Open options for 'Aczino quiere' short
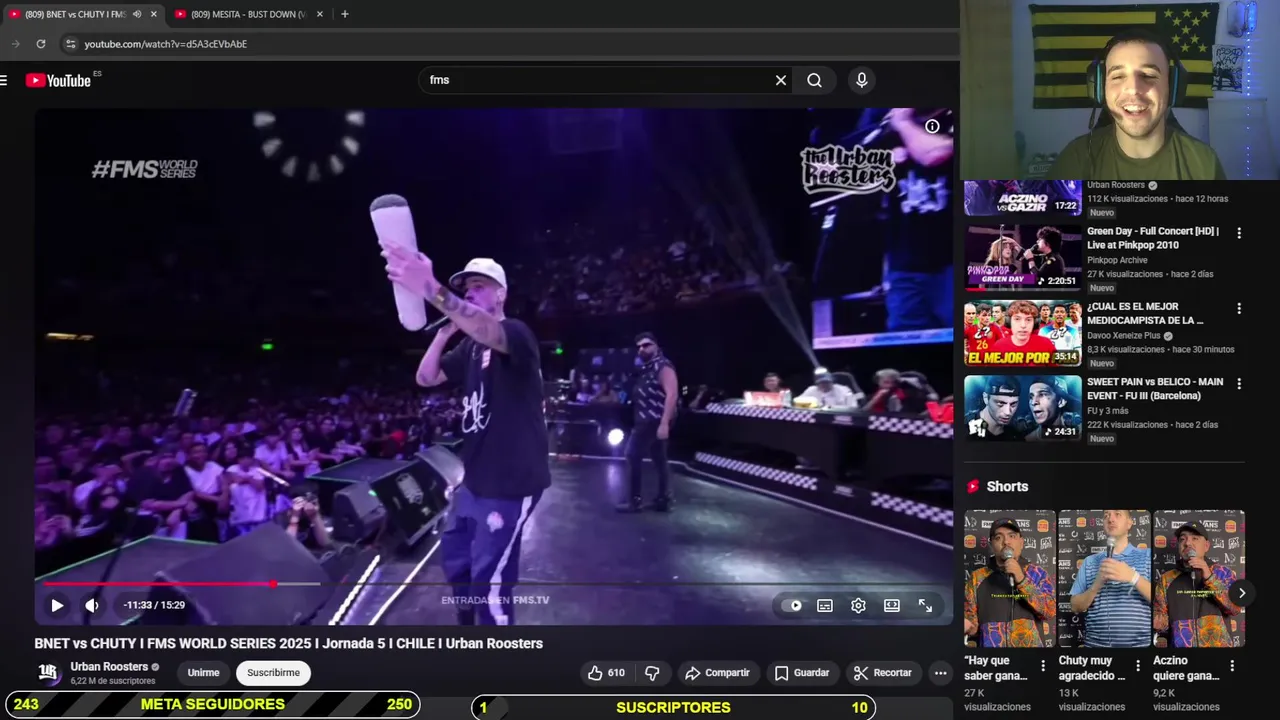Image resolution: width=1280 pixels, height=720 pixels. point(1232,666)
